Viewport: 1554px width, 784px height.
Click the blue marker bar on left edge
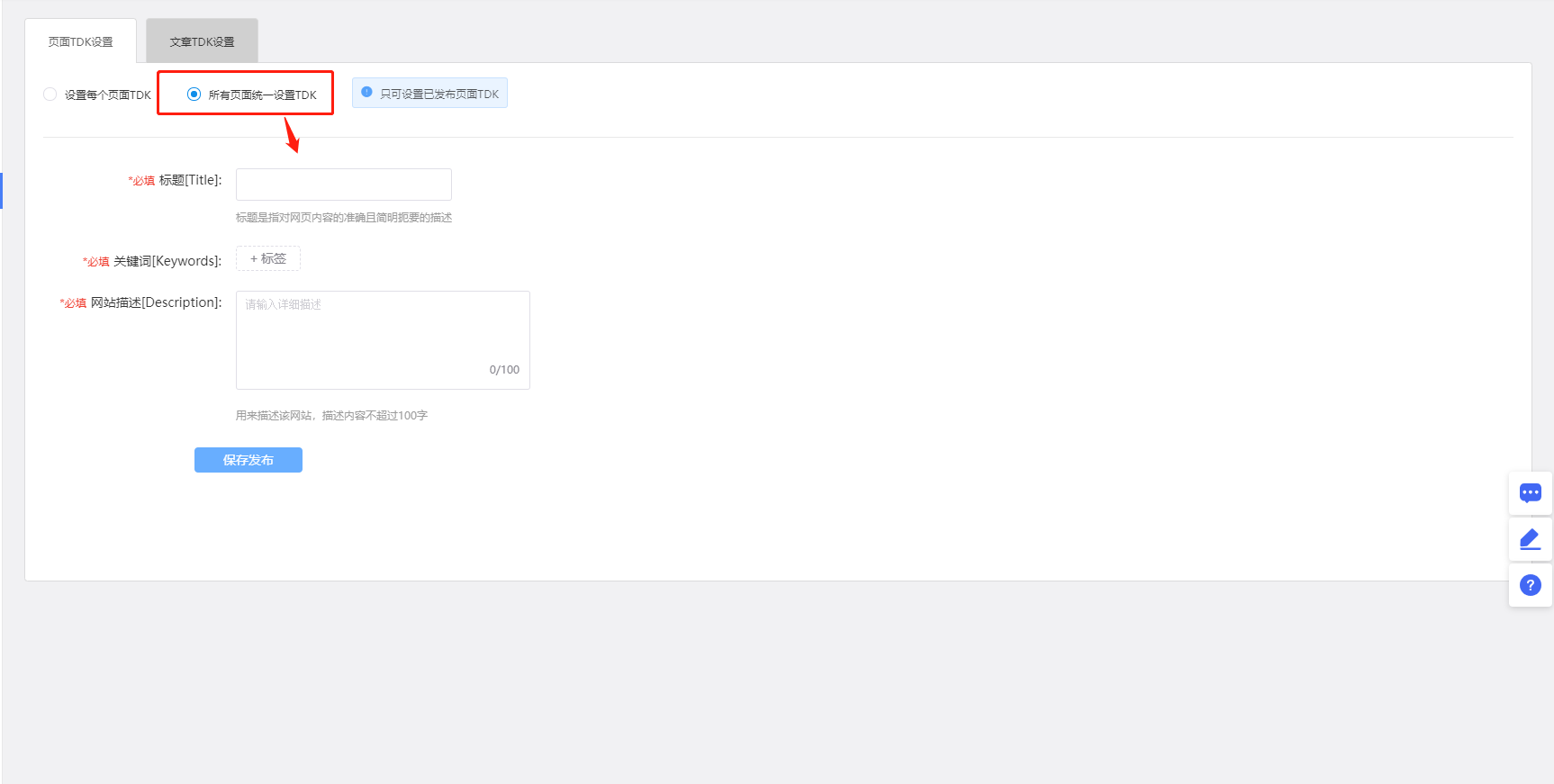point(2,190)
